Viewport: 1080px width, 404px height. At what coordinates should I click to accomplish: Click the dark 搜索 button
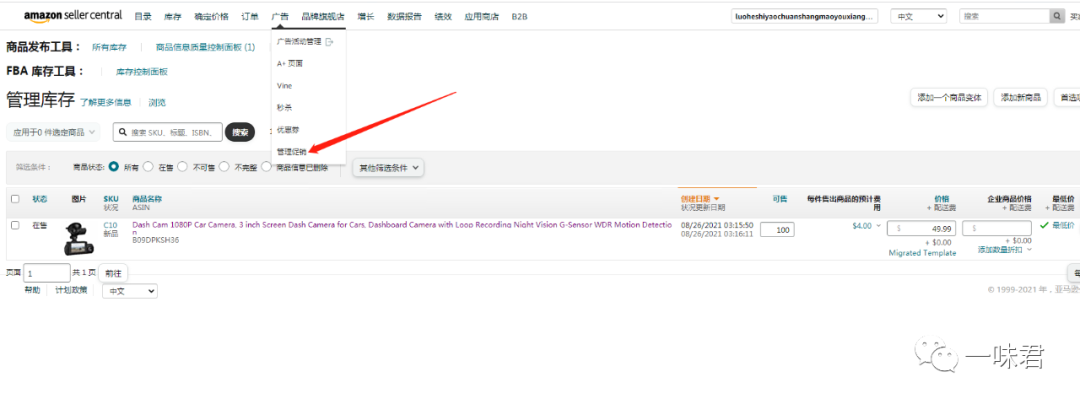[x=240, y=132]
